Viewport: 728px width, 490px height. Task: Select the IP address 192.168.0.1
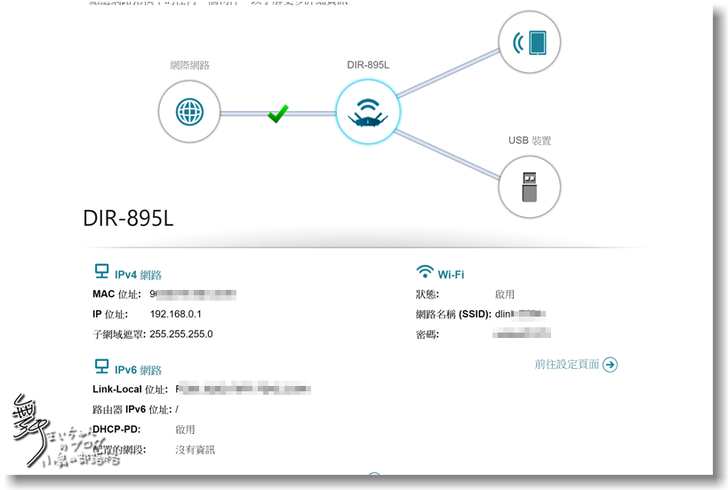(176, 314)
